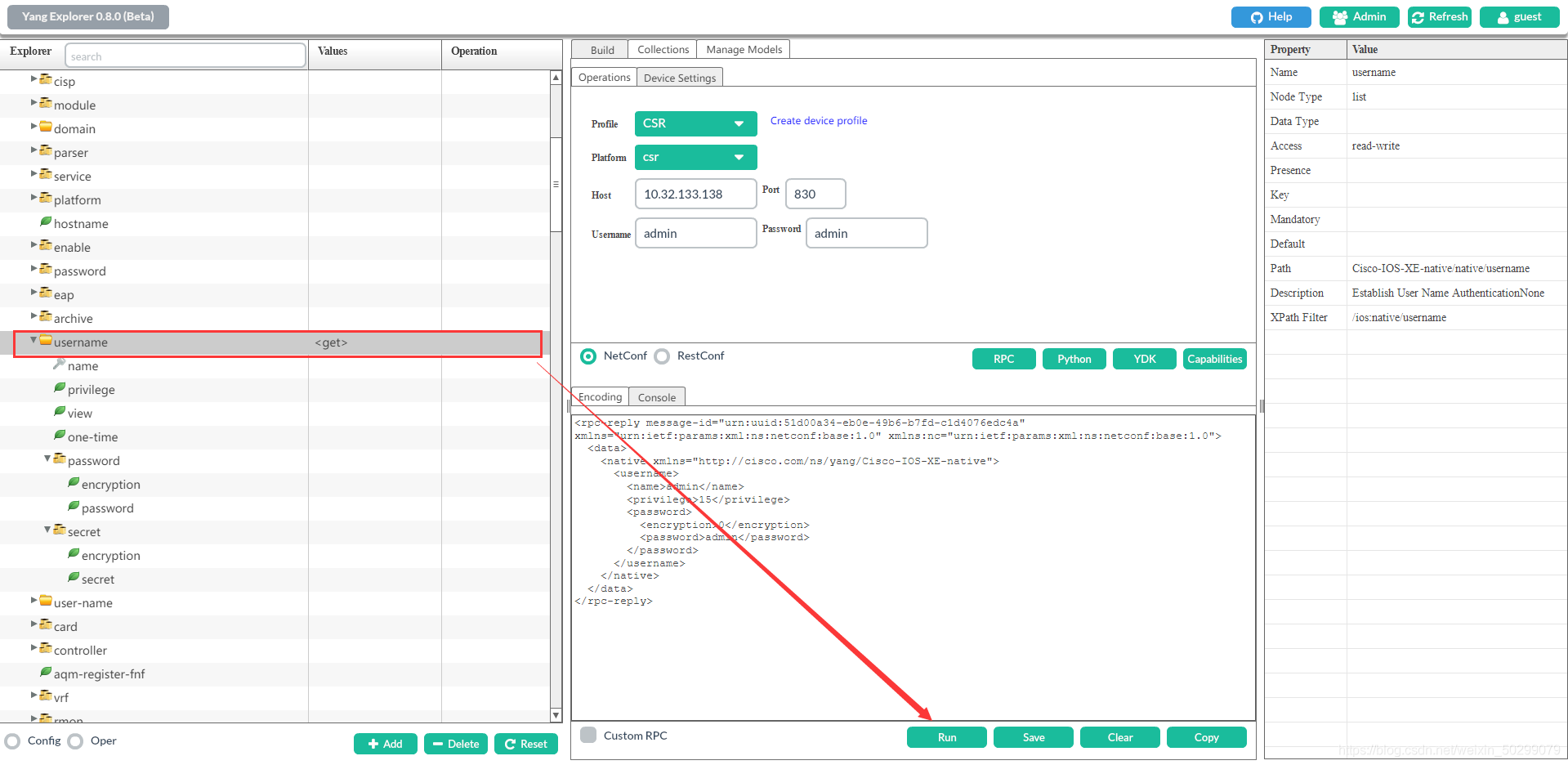Click the hostname leaf icon
The width and height of the screenshot is (1568, 765).
(46, 221)
